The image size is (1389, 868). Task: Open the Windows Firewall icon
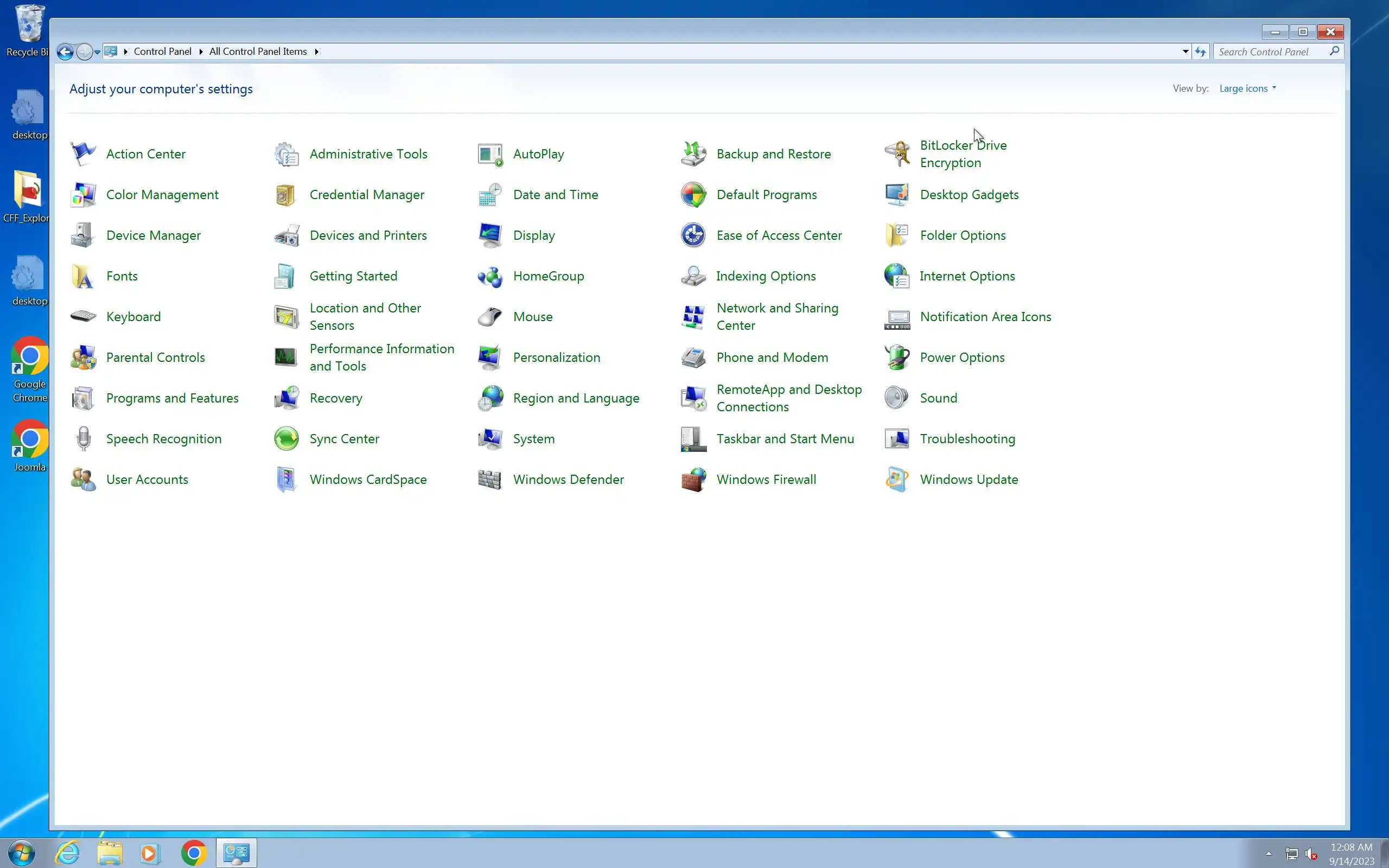coord(693,480)
